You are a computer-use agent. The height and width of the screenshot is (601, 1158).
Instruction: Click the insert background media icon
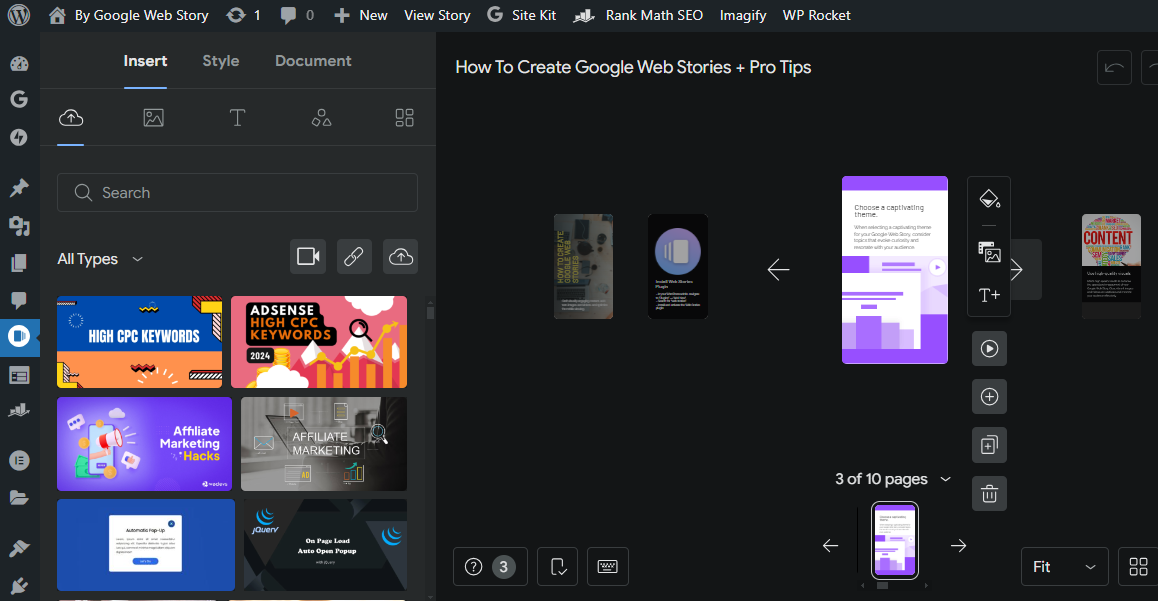(x=989, y=253)
